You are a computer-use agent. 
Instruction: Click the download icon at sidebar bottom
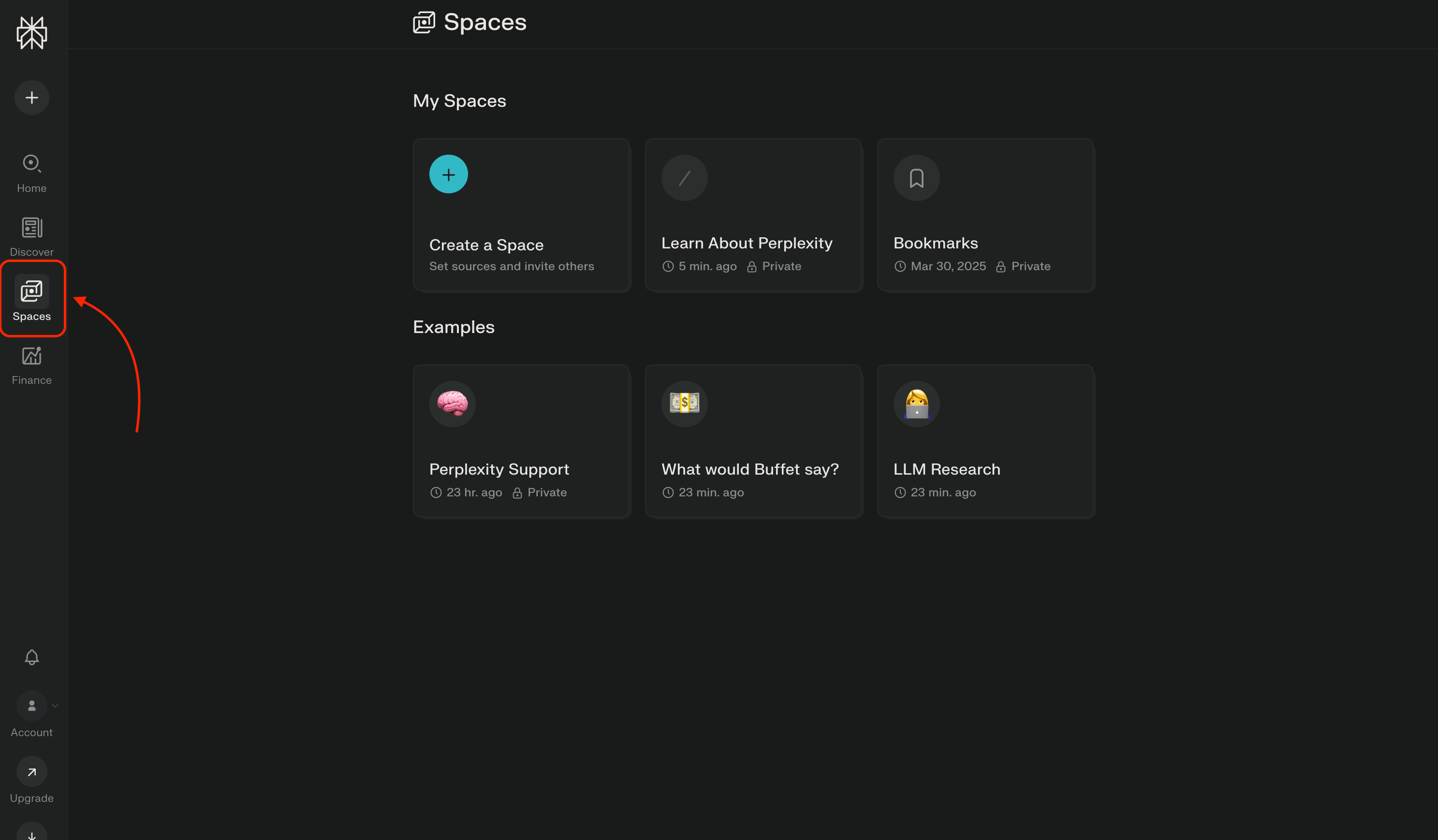click(x=31, y=834)
